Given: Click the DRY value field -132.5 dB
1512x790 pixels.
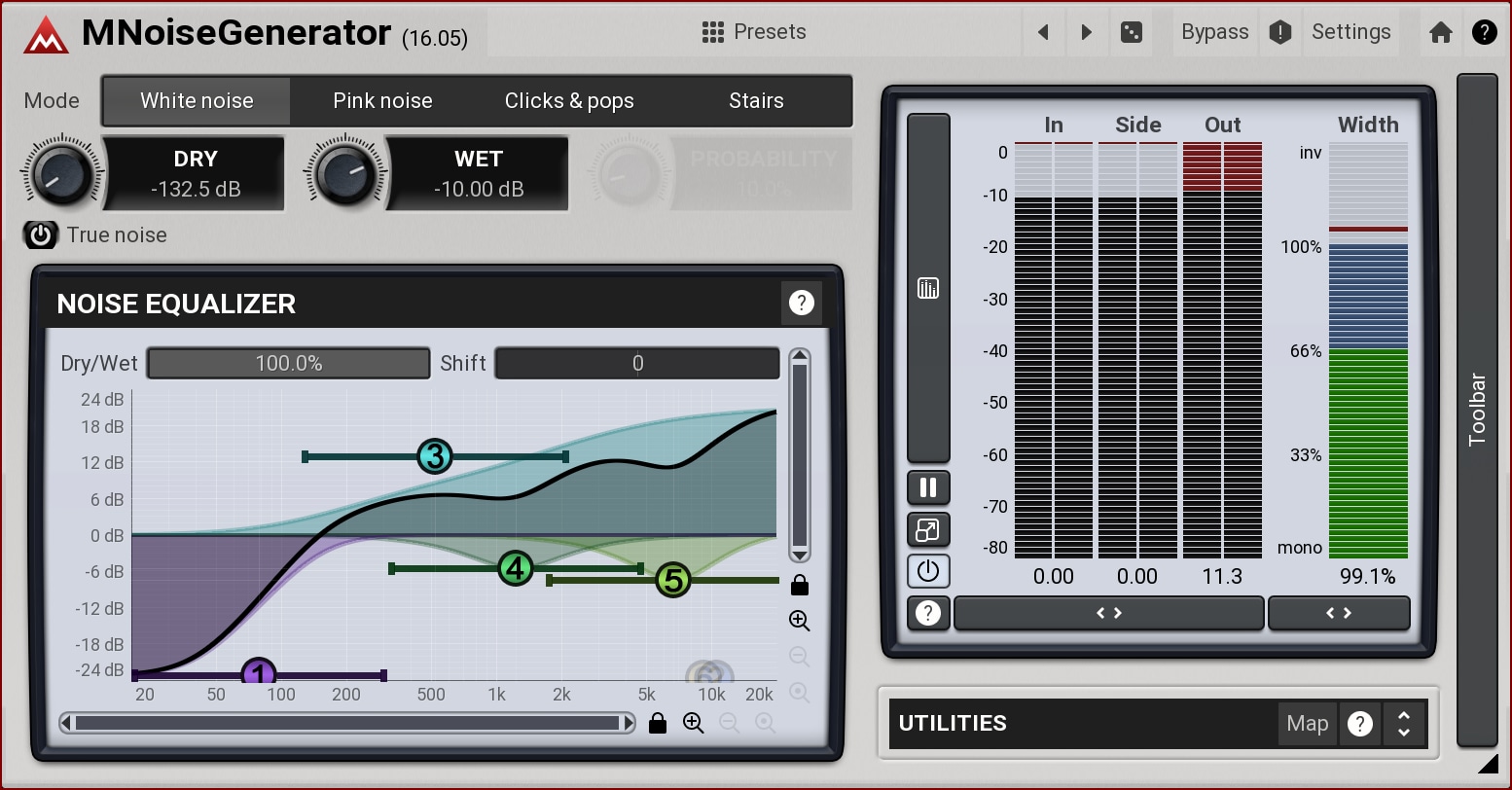Looking at the screenshot, I should (x=196, y=189).
